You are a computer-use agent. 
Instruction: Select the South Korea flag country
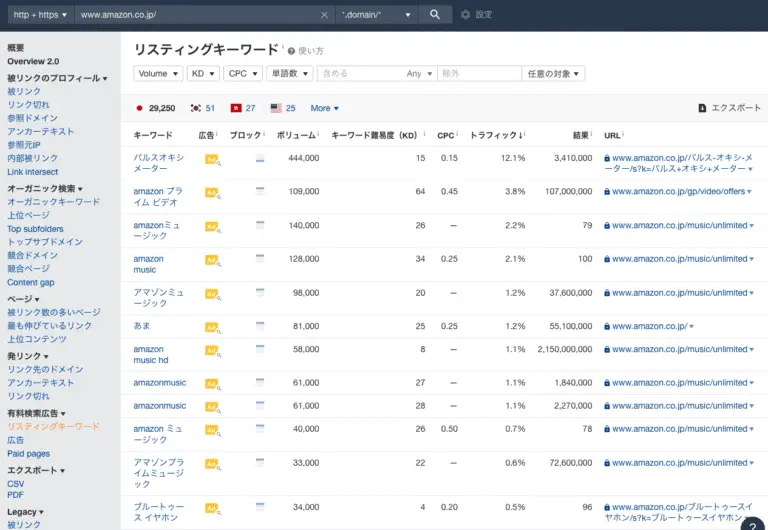[196, 108]
